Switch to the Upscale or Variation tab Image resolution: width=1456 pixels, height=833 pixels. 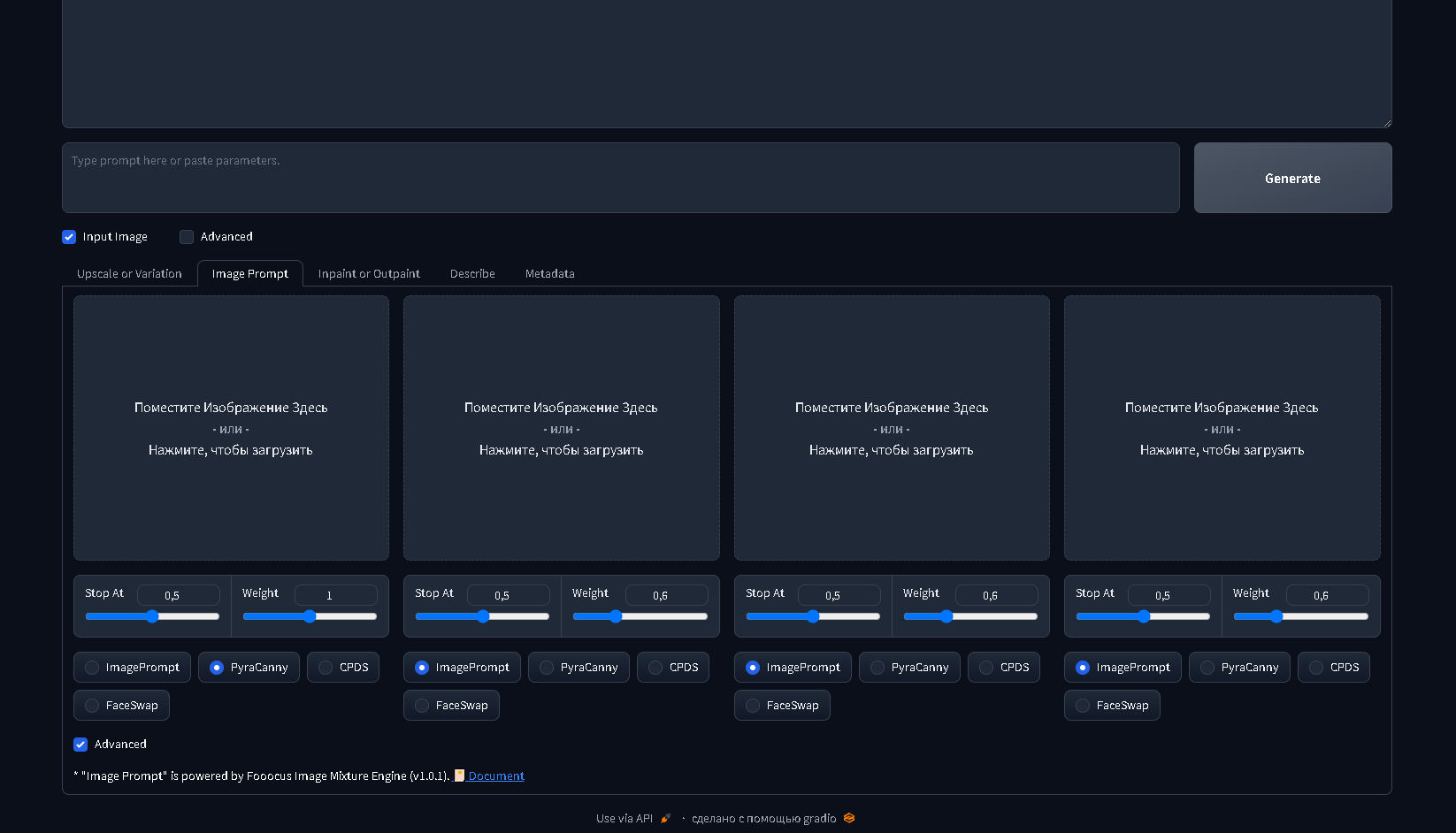(129, 274)
